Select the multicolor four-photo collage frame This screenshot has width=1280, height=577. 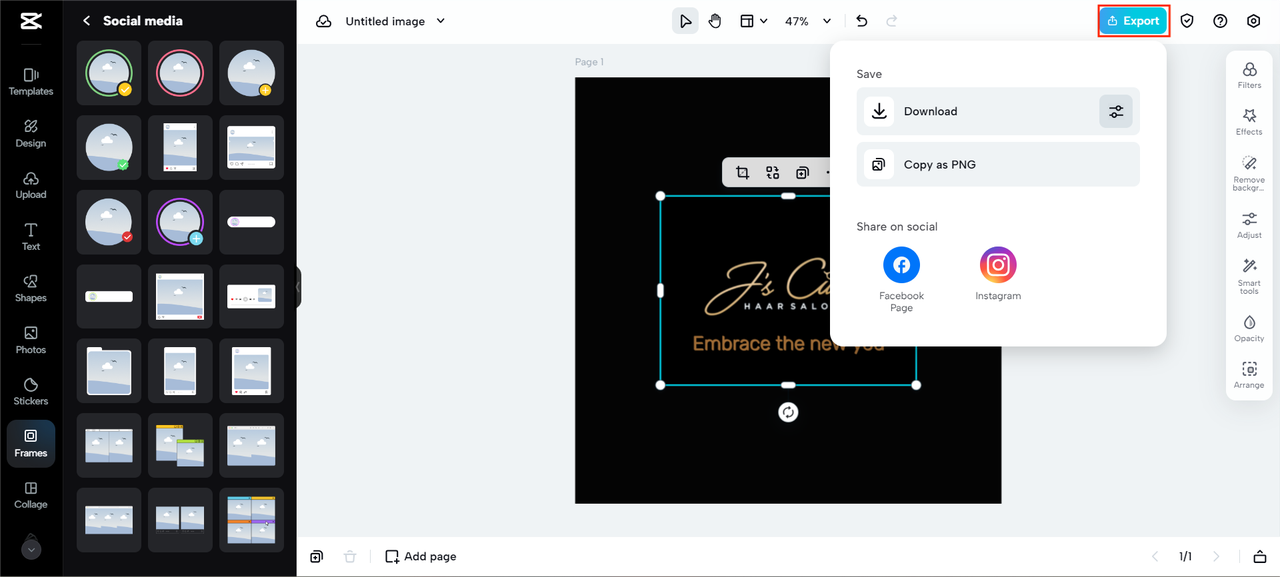[251, 520]
